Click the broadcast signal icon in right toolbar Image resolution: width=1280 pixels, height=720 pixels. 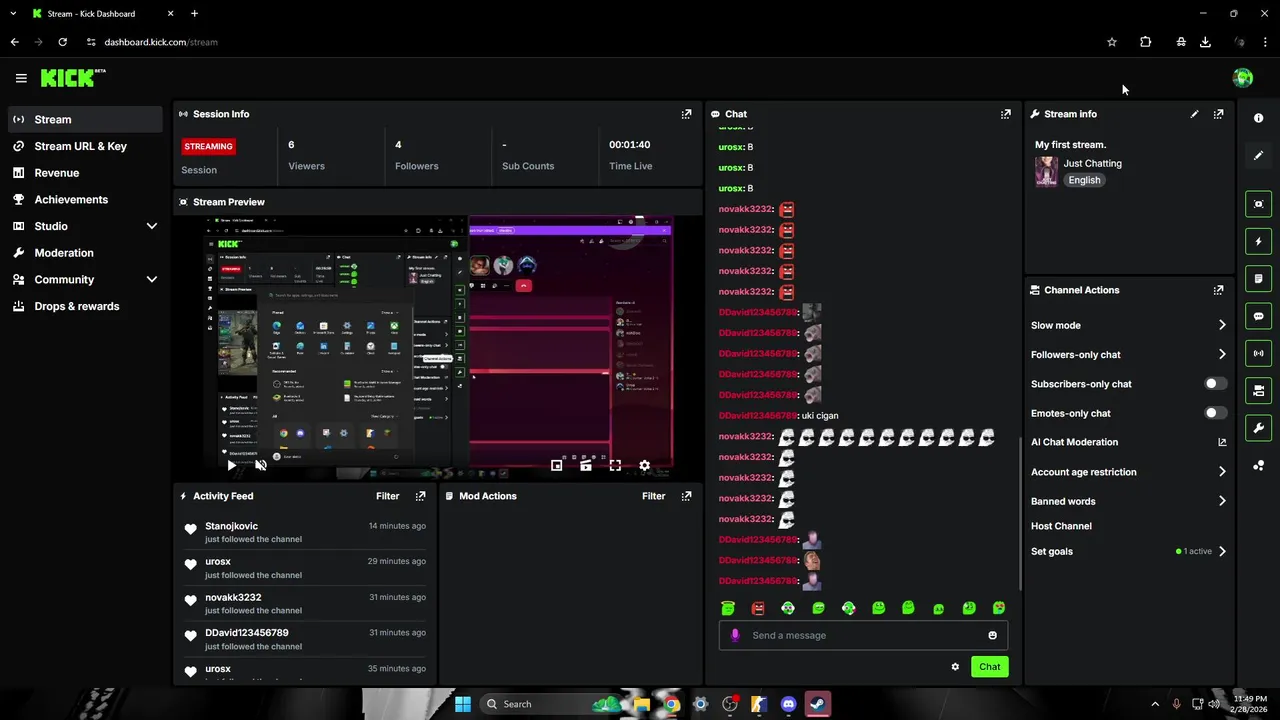tap(1258, 353)
